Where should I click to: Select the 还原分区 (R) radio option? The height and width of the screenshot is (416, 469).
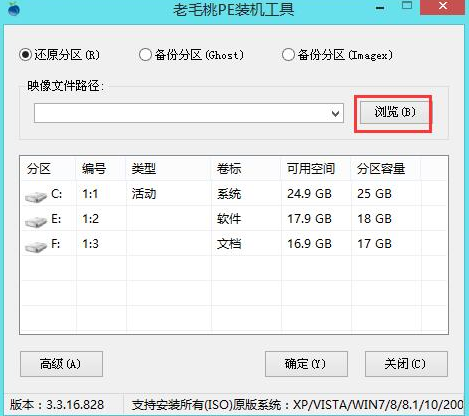pyautogui.click(x=59, y=55)
